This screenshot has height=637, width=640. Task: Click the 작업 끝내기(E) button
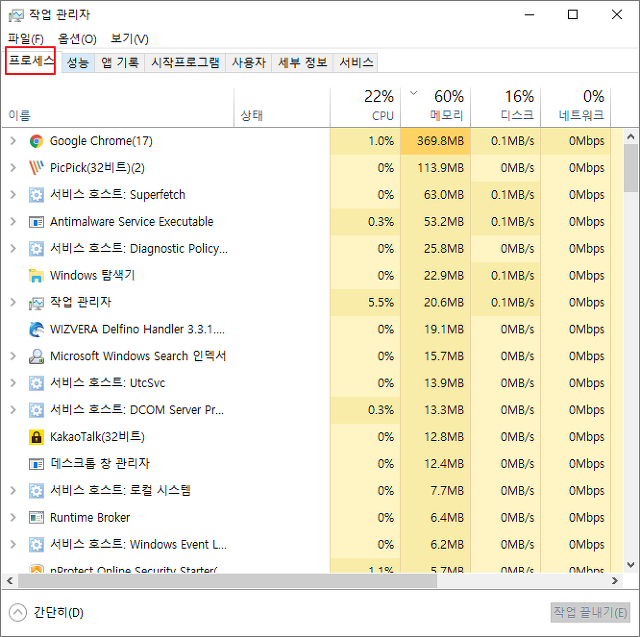590,613
